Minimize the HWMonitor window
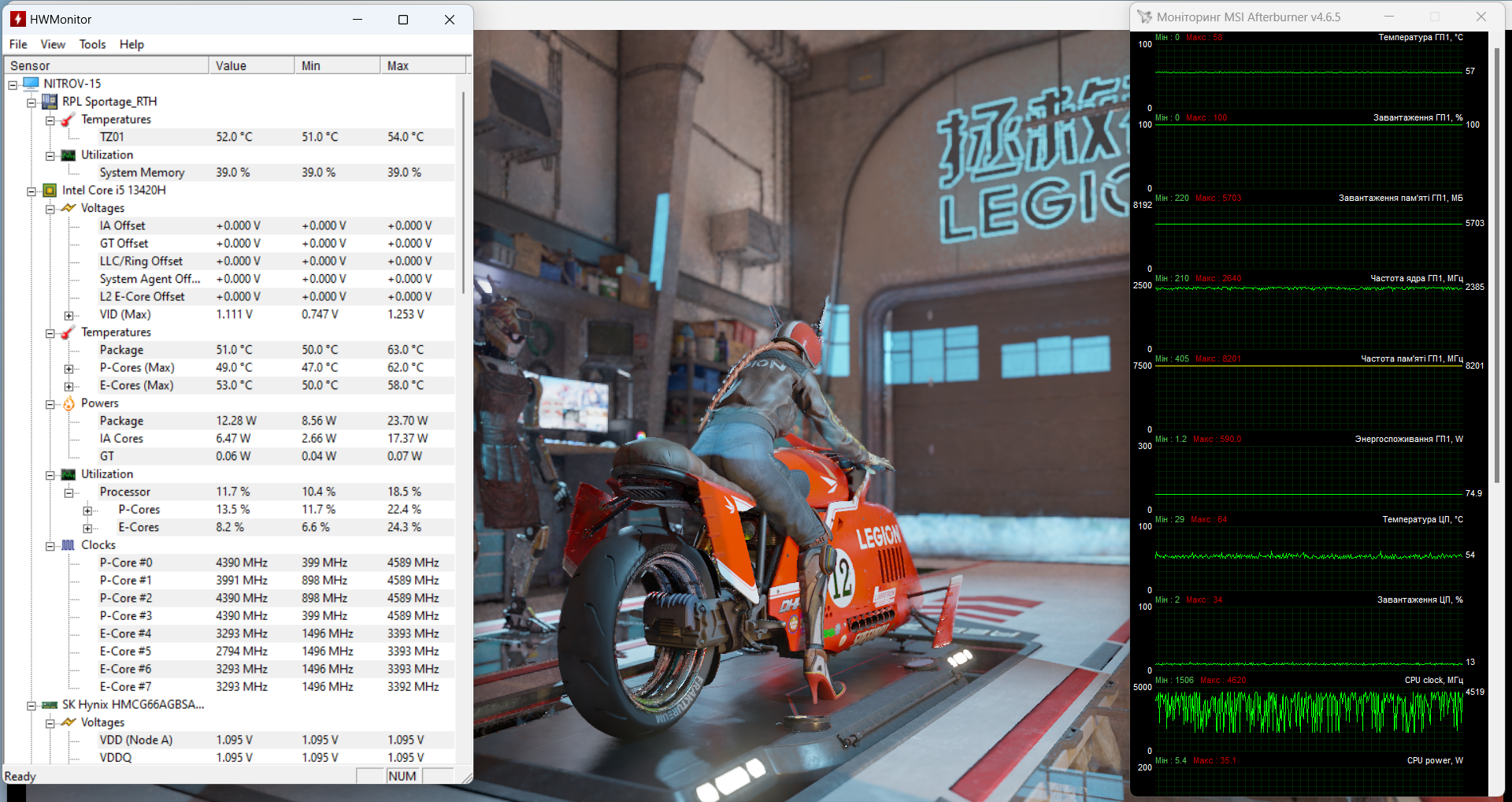Screen dimensions: 1512x802 click(x=358, y=20)
